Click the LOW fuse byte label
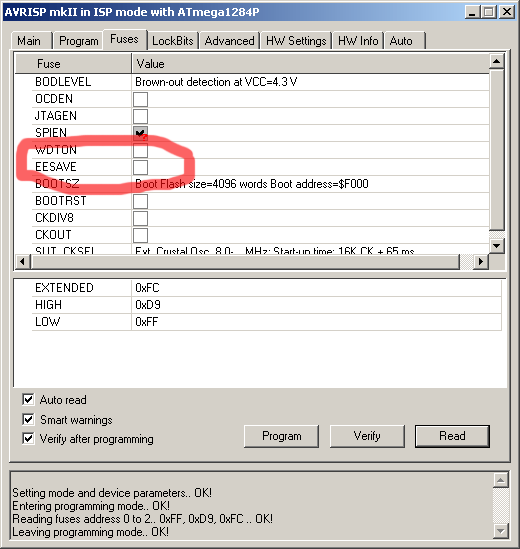520x549 pixels. click(48, 322)
